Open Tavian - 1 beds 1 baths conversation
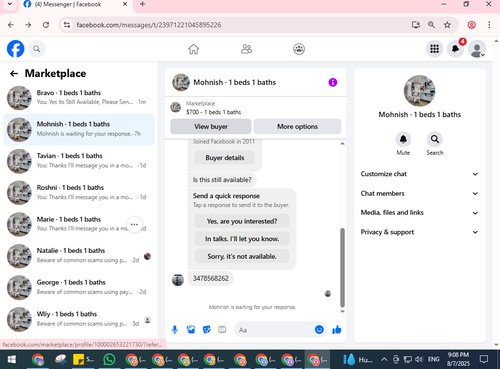 pos(79,161)
